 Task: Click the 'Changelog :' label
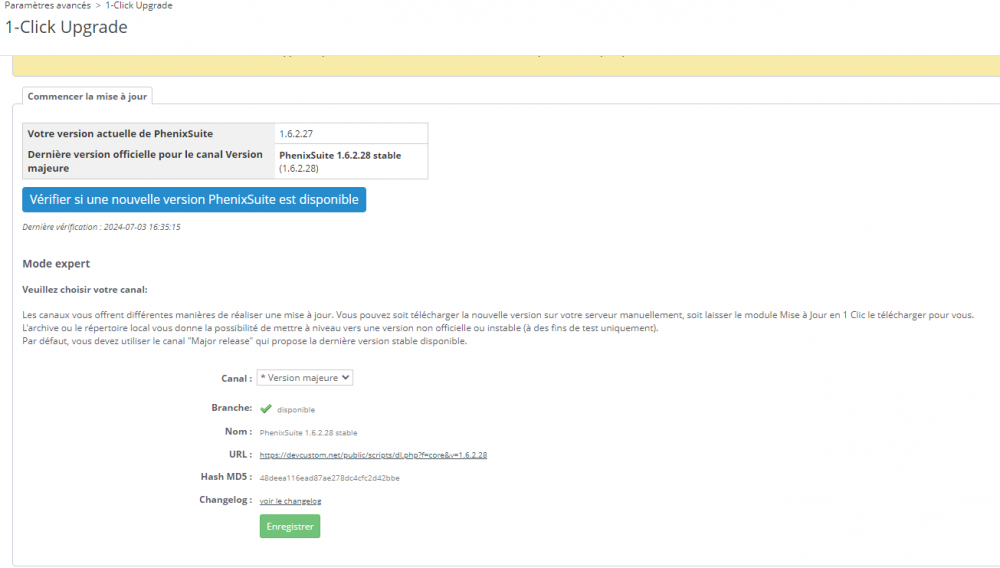(226, 500)
